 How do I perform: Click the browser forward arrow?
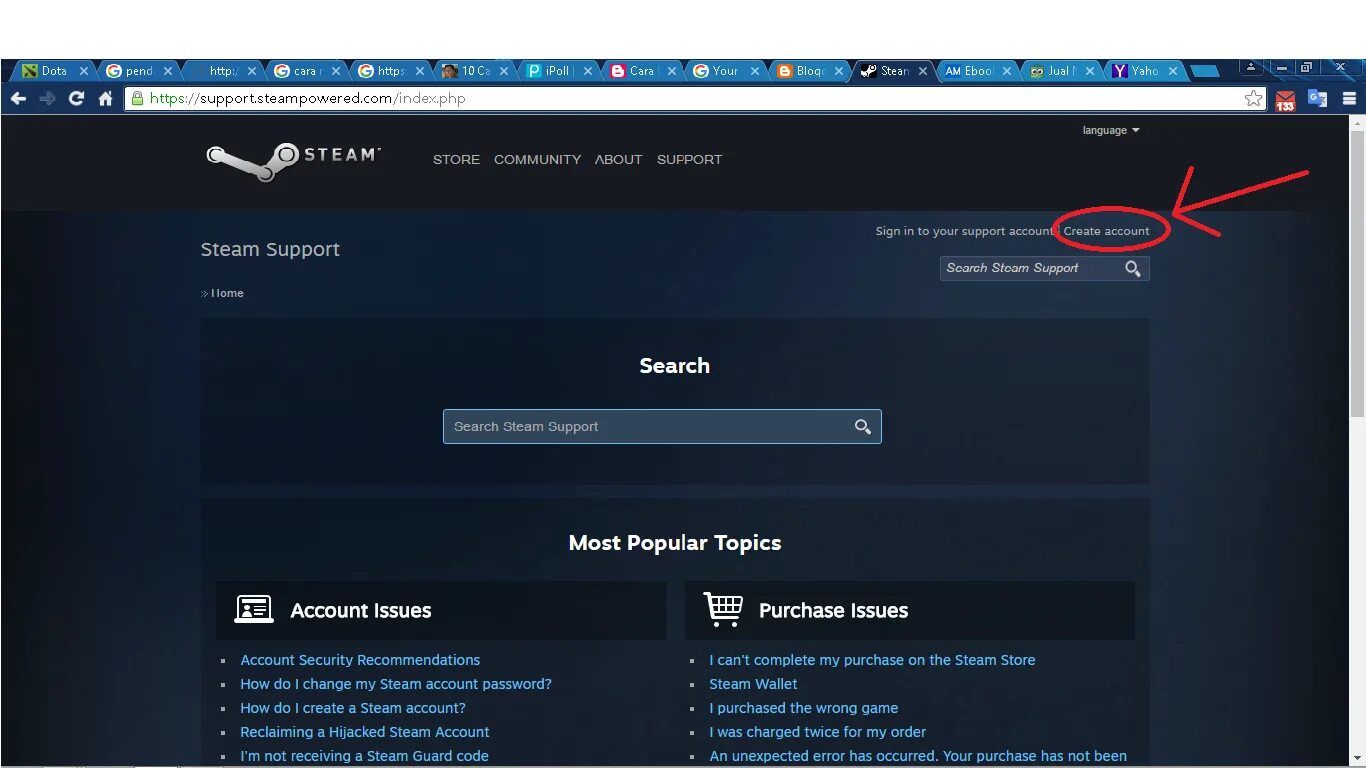[x=47, y=98]
